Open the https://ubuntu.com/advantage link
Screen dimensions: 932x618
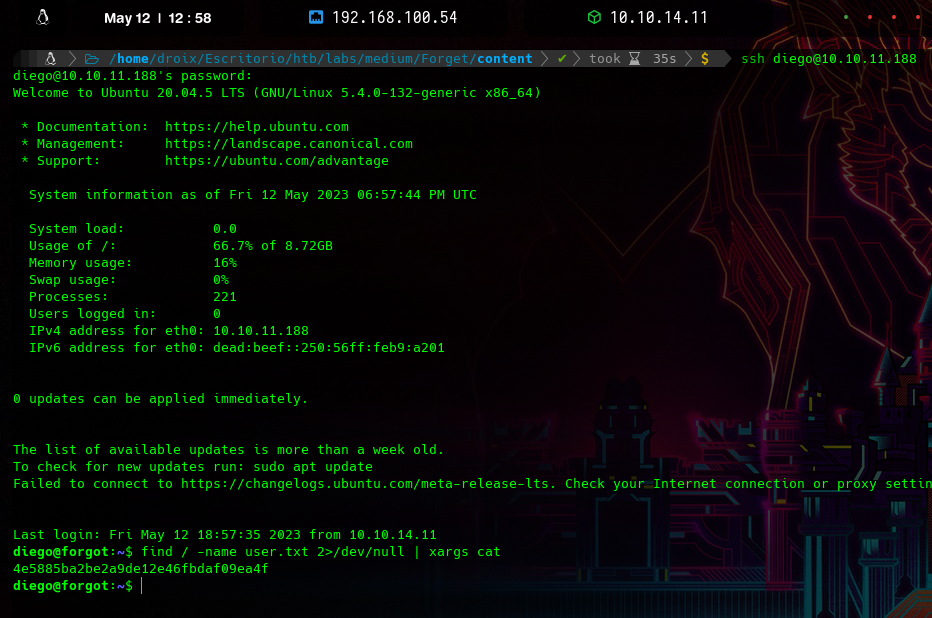coord(276,161)
